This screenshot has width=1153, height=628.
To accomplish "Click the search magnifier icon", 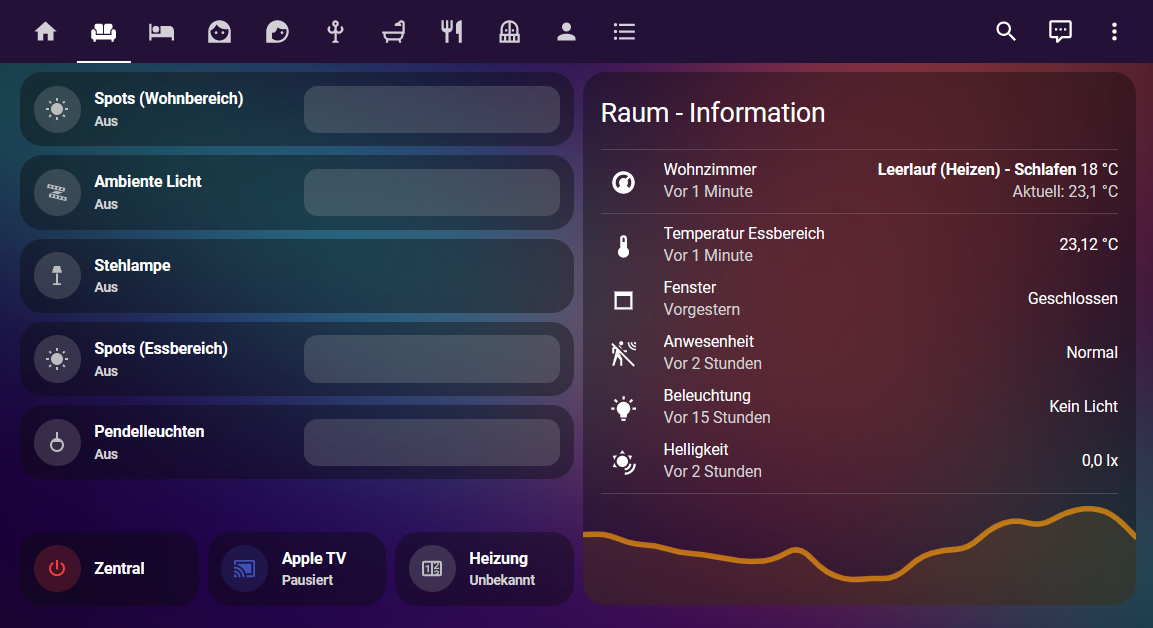I will coord(1006,32).
